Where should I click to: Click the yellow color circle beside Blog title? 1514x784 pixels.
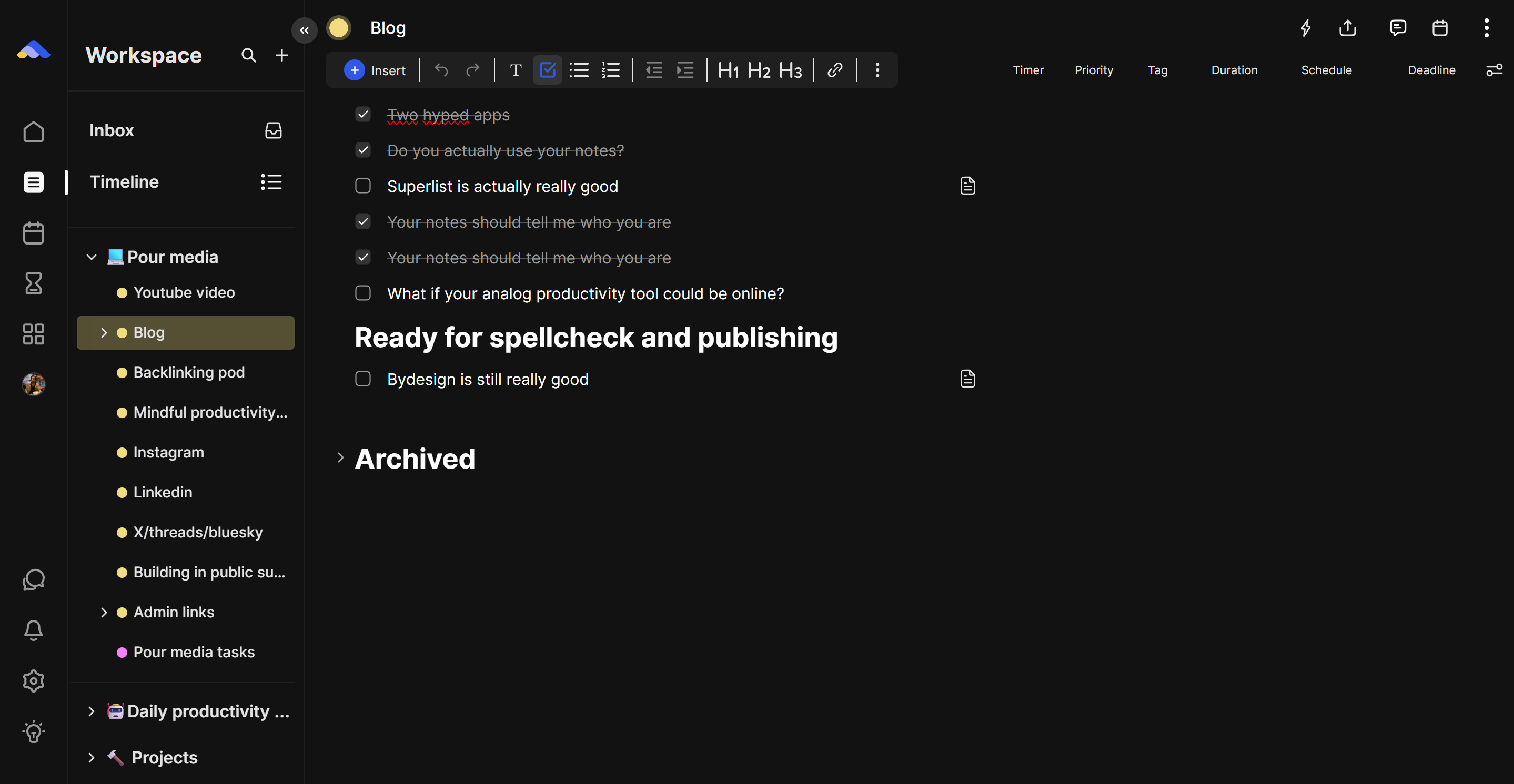(x=339, y=27)
